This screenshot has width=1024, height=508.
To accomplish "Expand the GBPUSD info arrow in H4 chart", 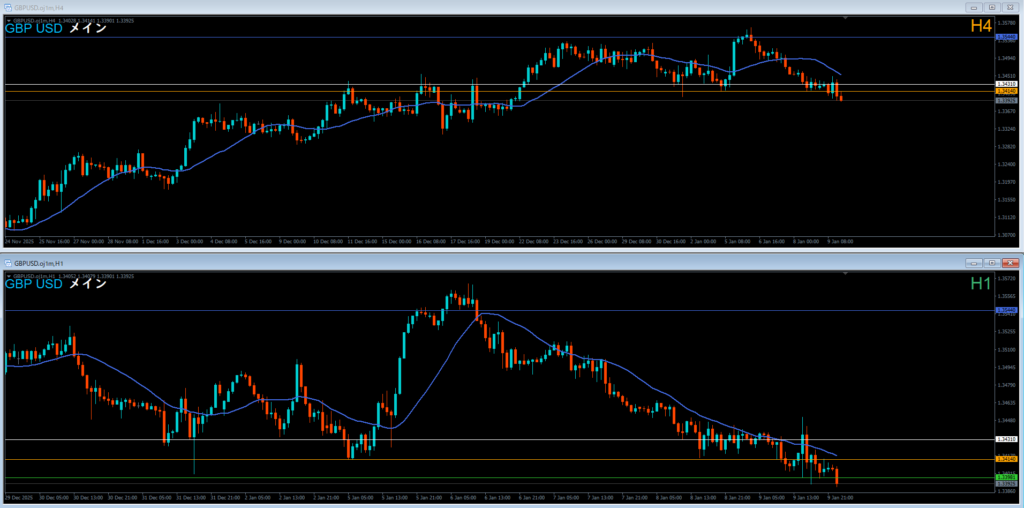I will tap(9, 19).
